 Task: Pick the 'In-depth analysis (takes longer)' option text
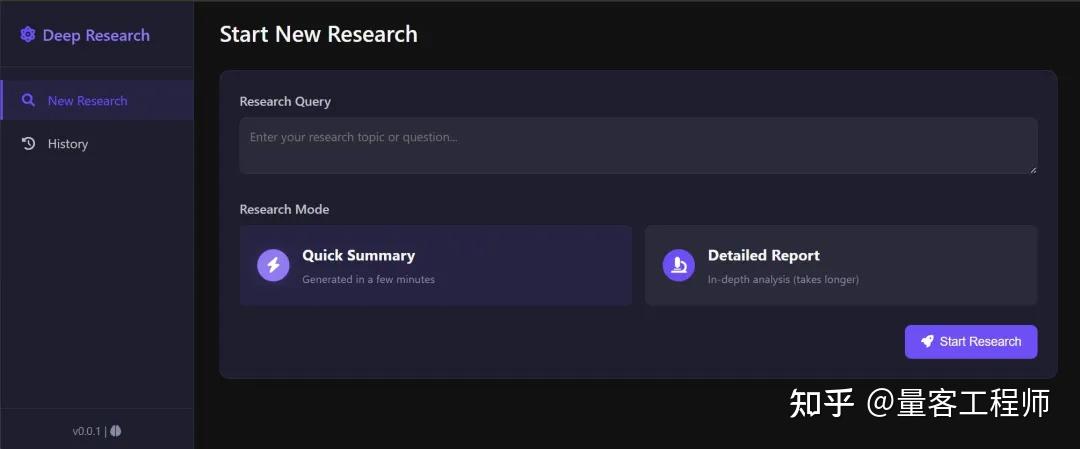pos(783,280)
